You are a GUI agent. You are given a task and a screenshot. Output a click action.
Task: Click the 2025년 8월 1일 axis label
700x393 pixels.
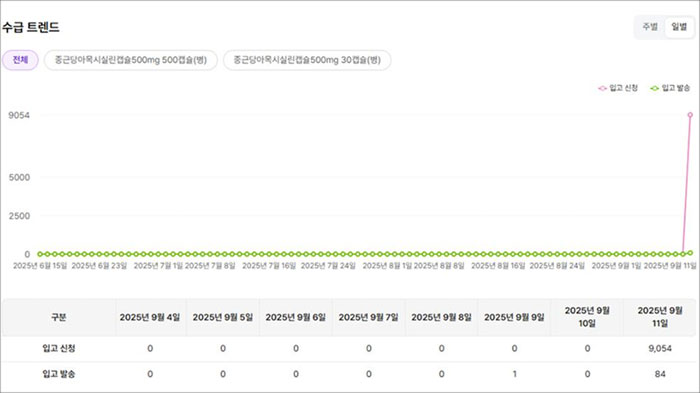tap(387, 266)
